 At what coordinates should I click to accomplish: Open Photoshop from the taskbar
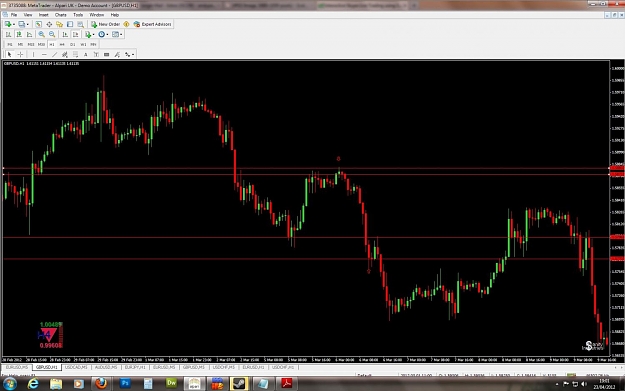[125, 383]
